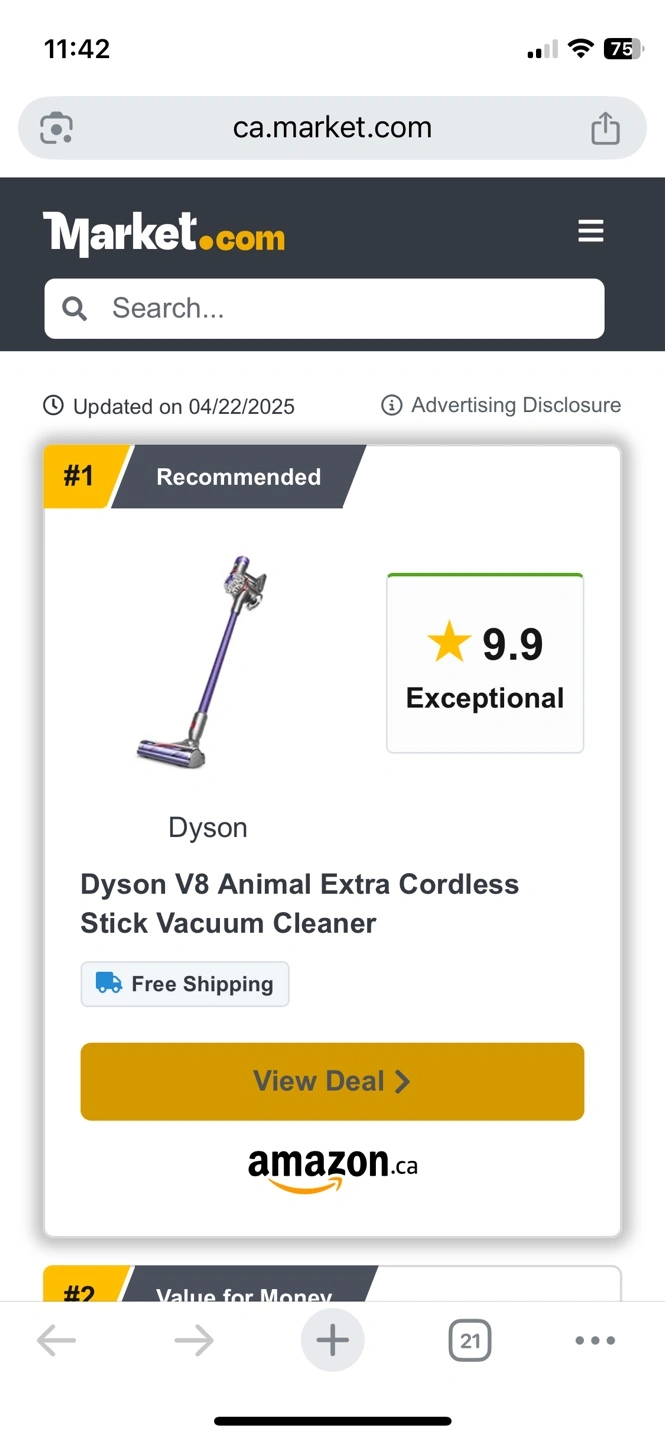Open a new tab with plus button
665x1440 pixels.
[332, 1340]
